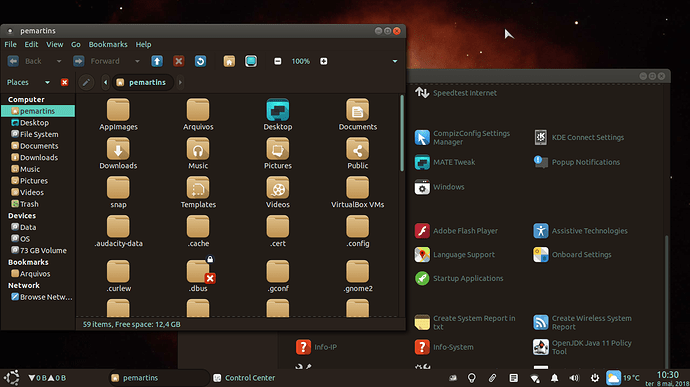Open MATE Tweak in Control Center

pyautogui.click(x=445, y=162)
